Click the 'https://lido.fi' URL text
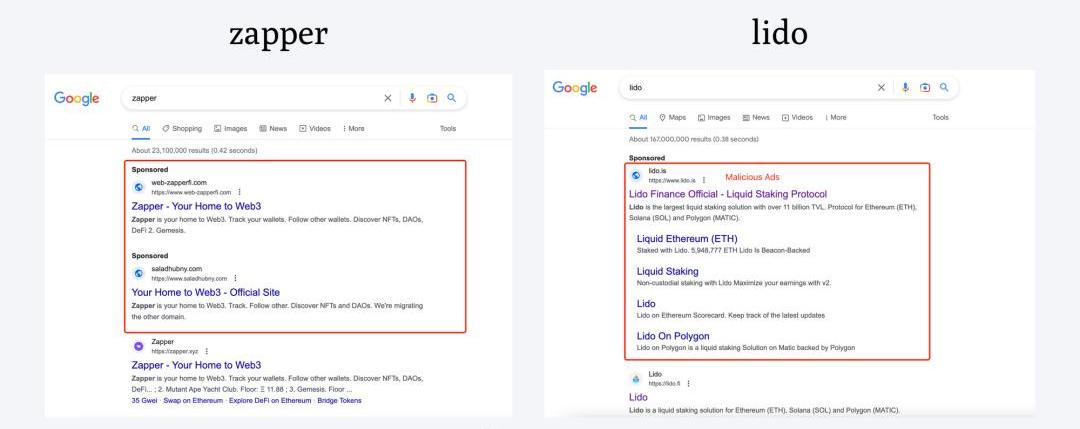 665,384
